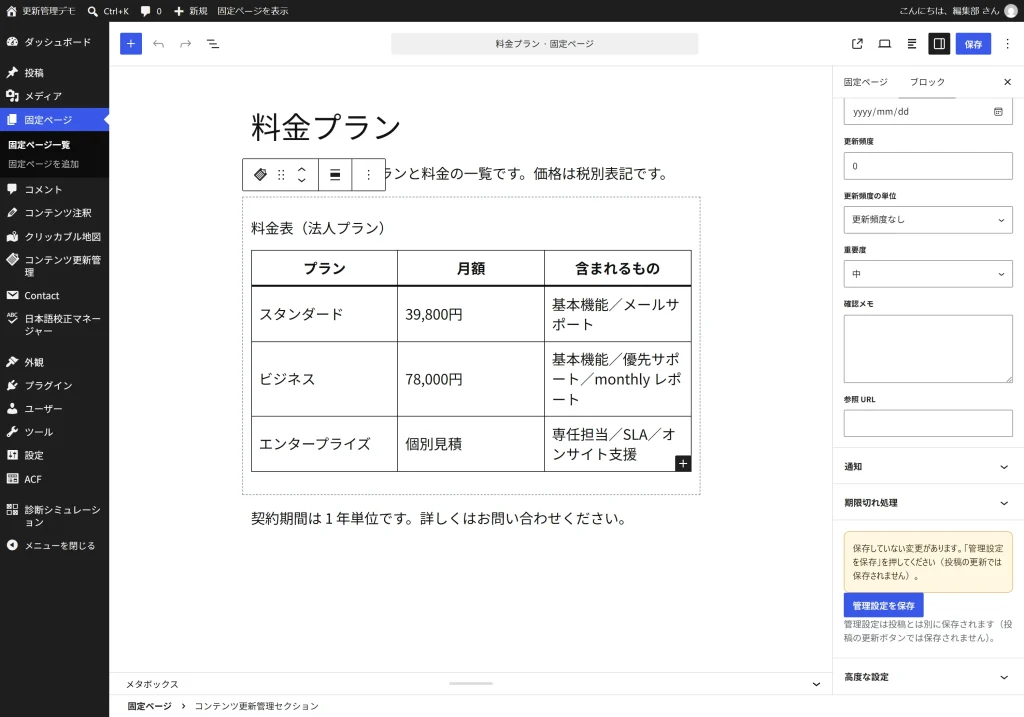Click the home icon in admin bar

(11, 11)
